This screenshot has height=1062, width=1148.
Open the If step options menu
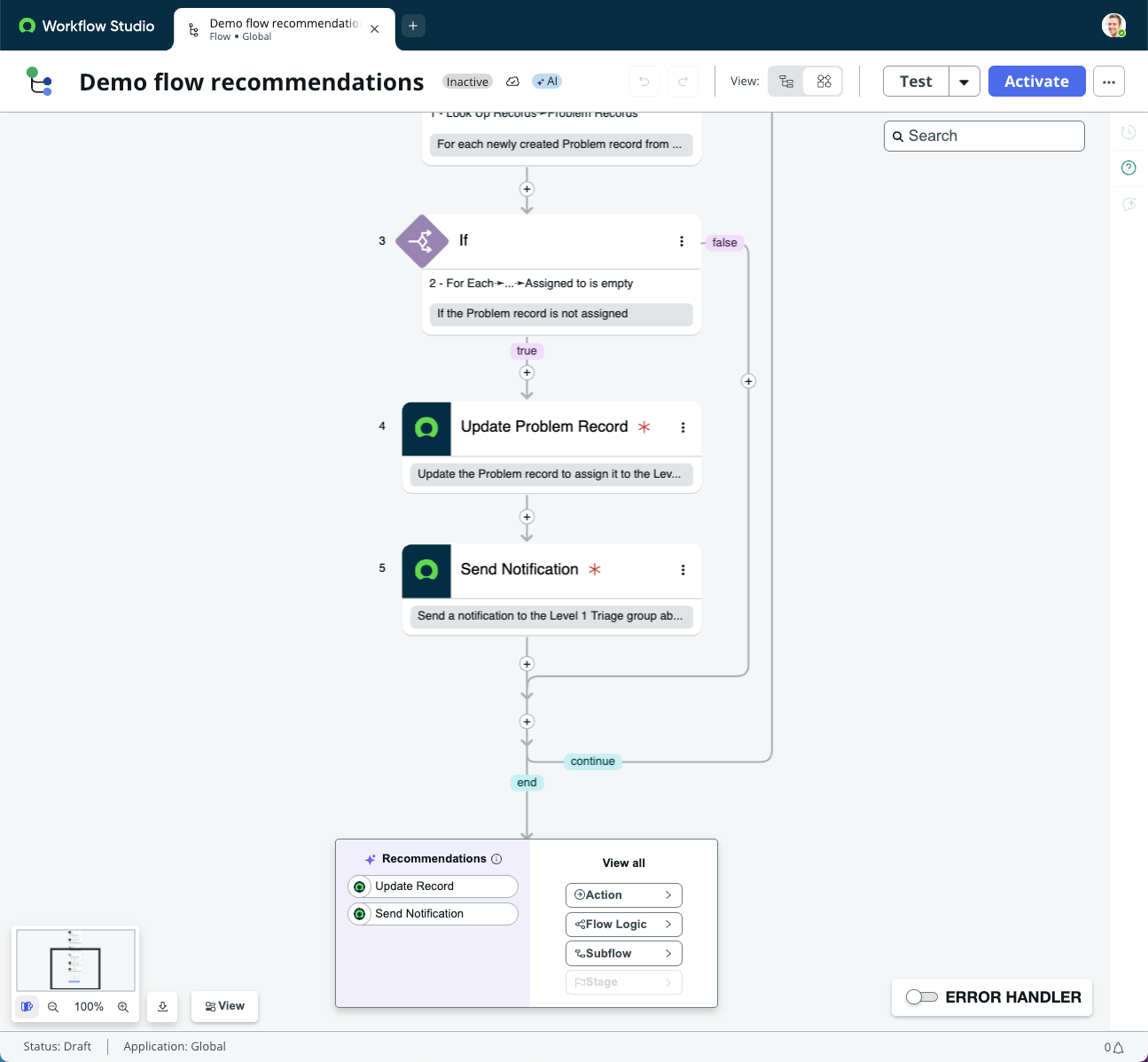[681, 241]
